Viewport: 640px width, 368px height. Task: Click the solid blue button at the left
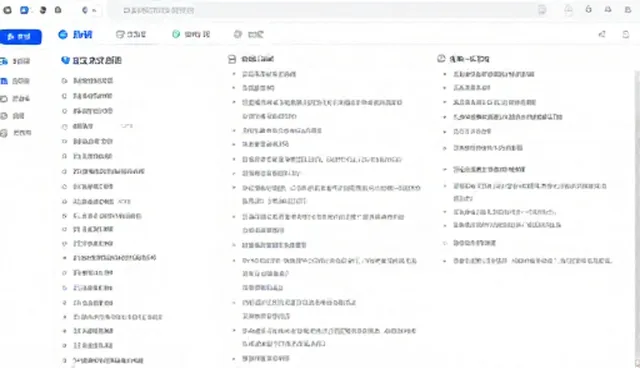tap(20, 37)
